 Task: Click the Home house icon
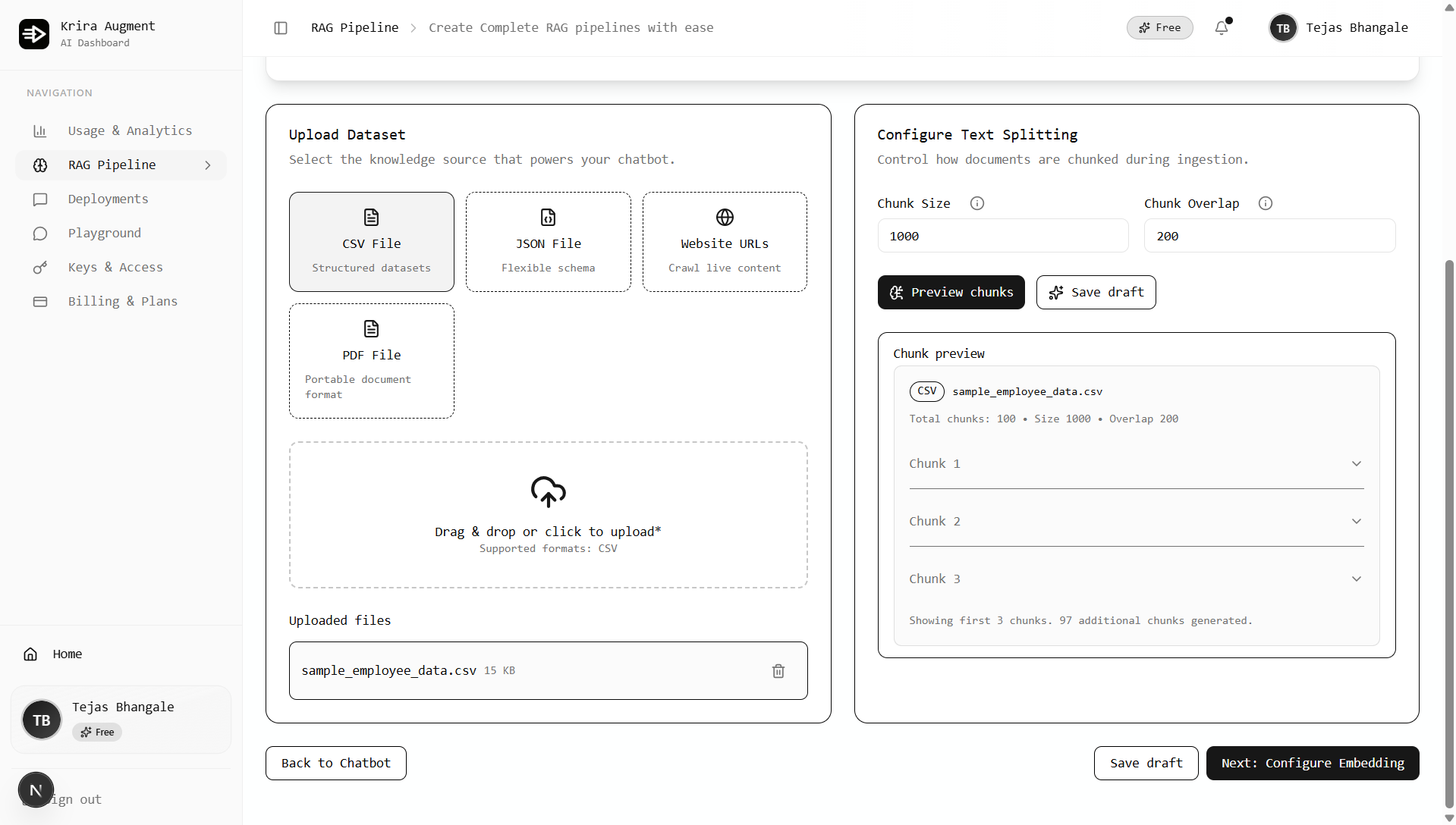pos(30,654)
